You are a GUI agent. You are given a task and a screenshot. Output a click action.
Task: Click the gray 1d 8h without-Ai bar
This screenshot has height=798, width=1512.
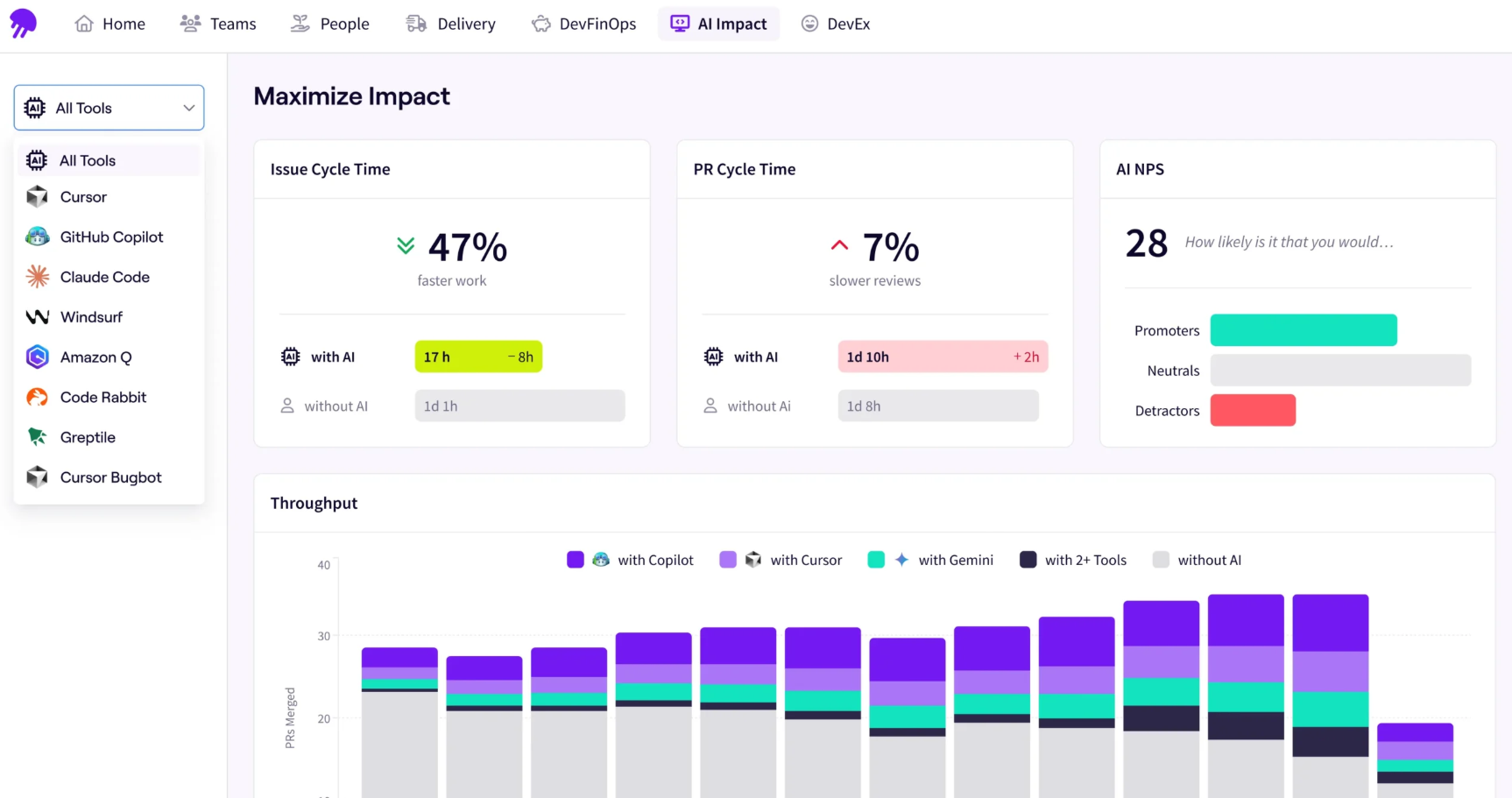point(938,406)
